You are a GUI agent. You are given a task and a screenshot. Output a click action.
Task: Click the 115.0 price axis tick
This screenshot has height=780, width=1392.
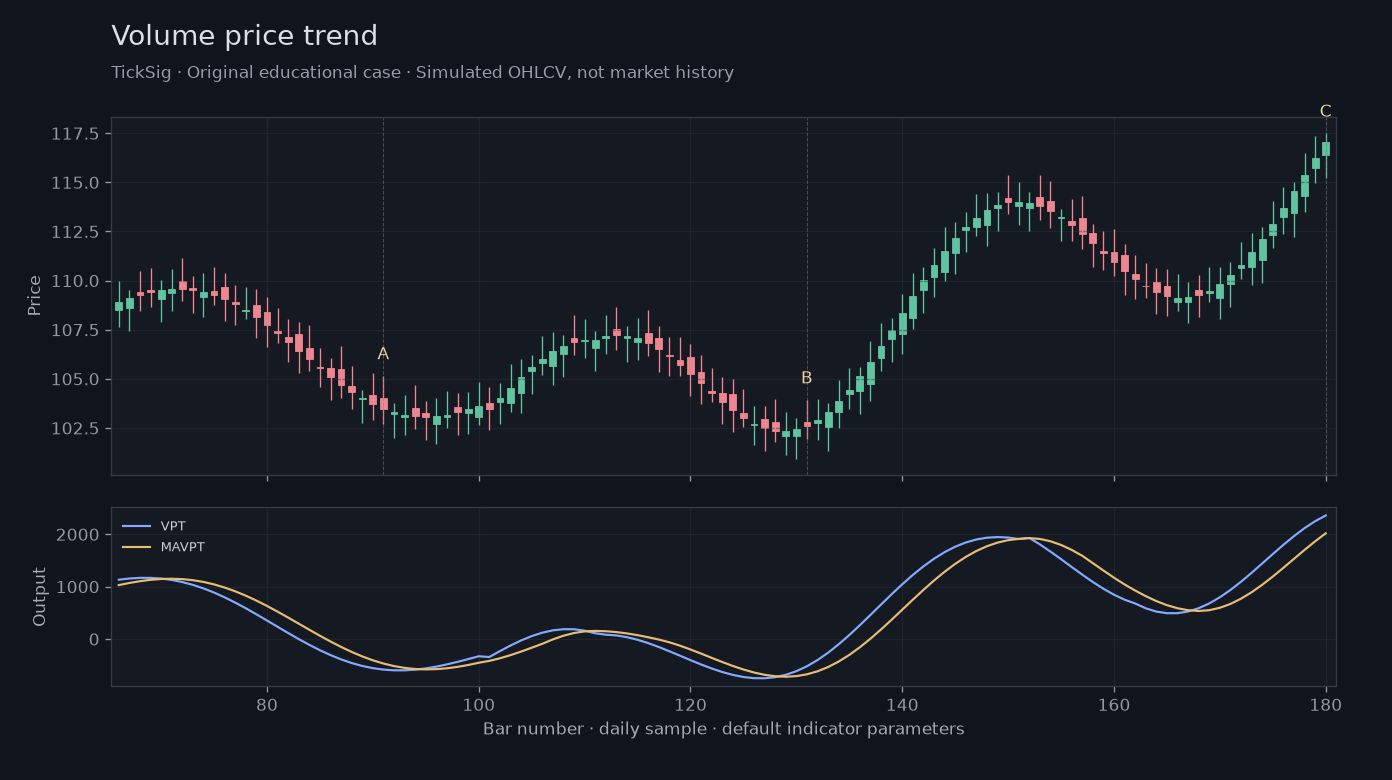pyautogui.click(x=76, y=183)
